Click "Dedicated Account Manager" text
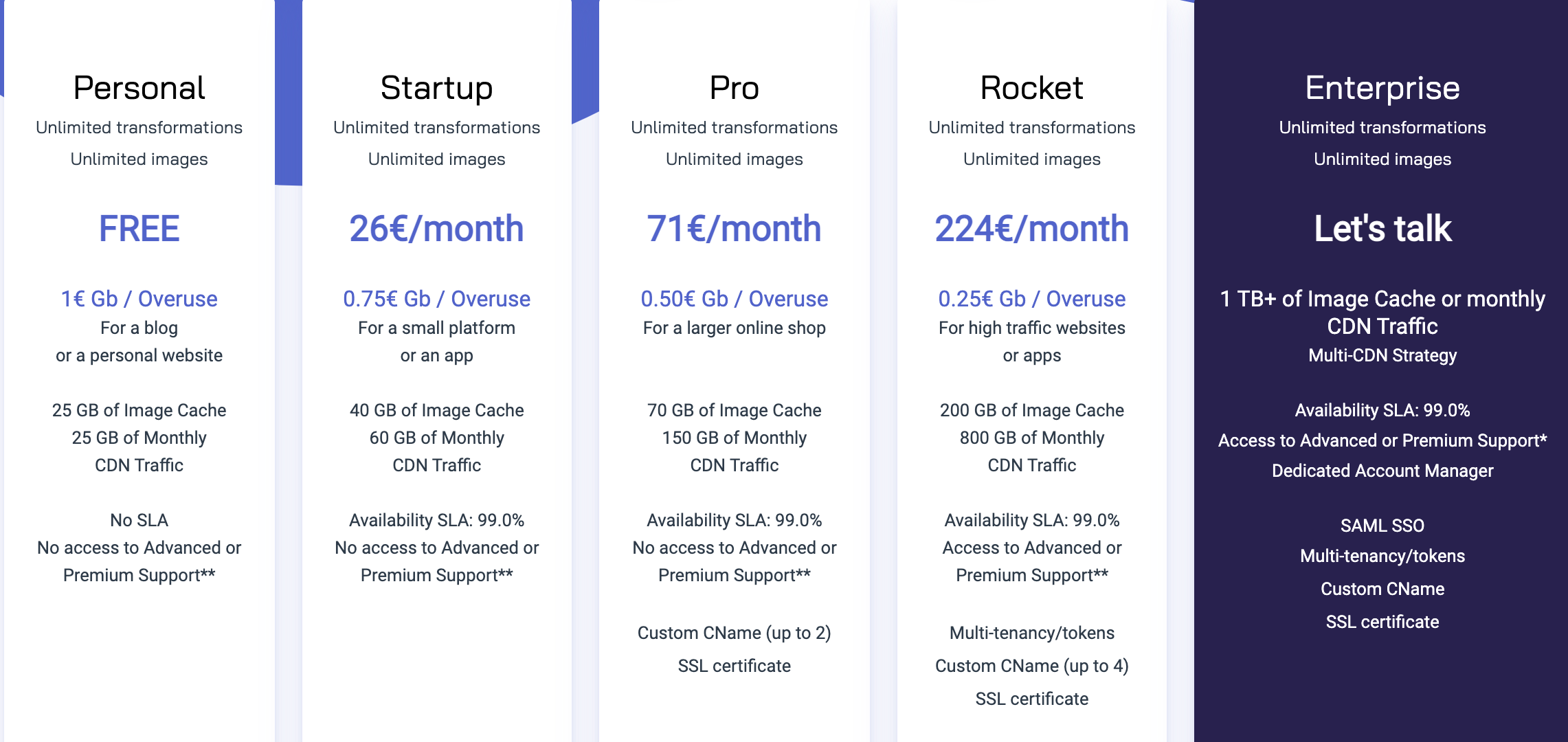1568x742 pixels. point(1382,471)
